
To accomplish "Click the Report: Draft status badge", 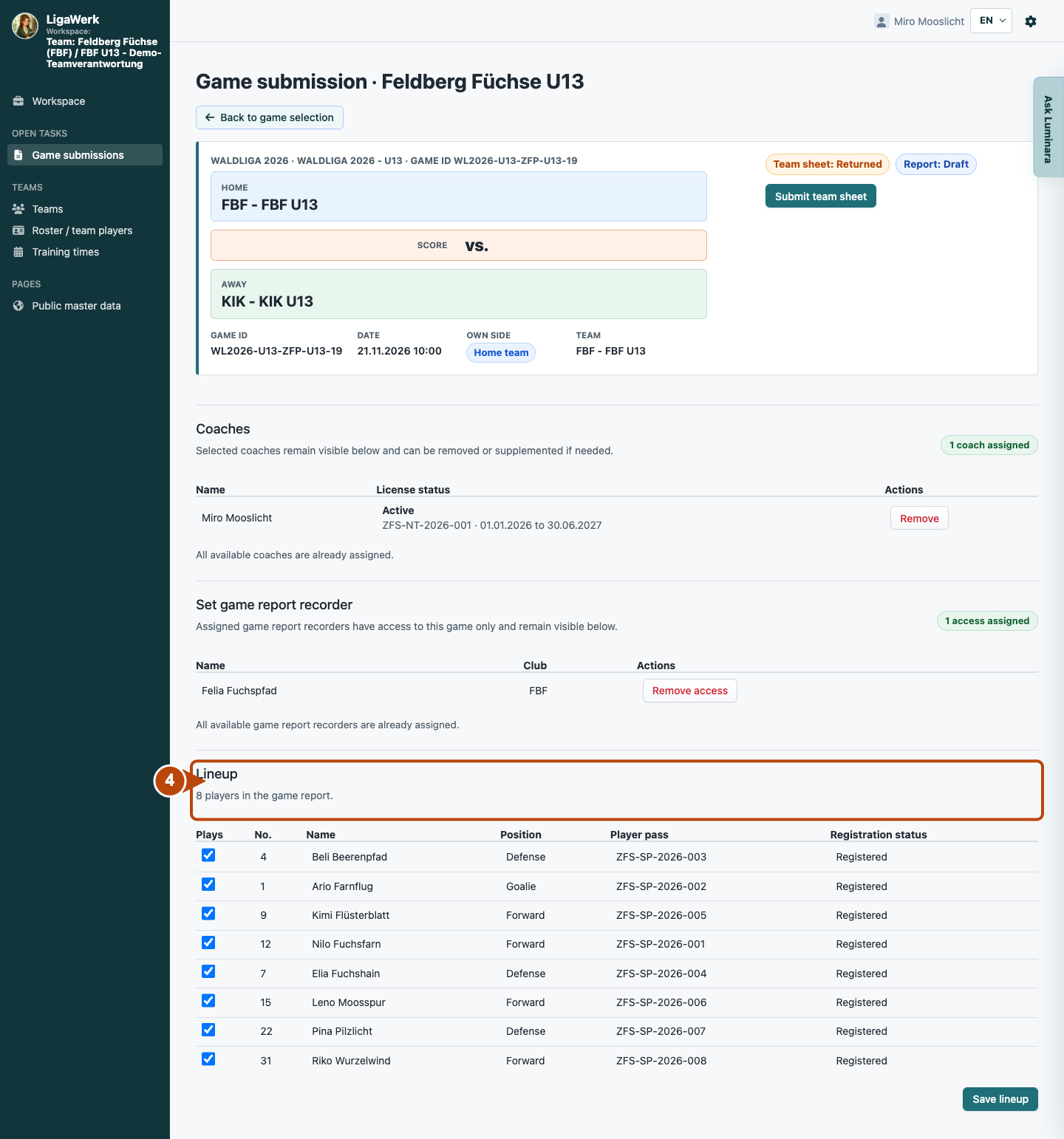I will click(x=936, y=164).
